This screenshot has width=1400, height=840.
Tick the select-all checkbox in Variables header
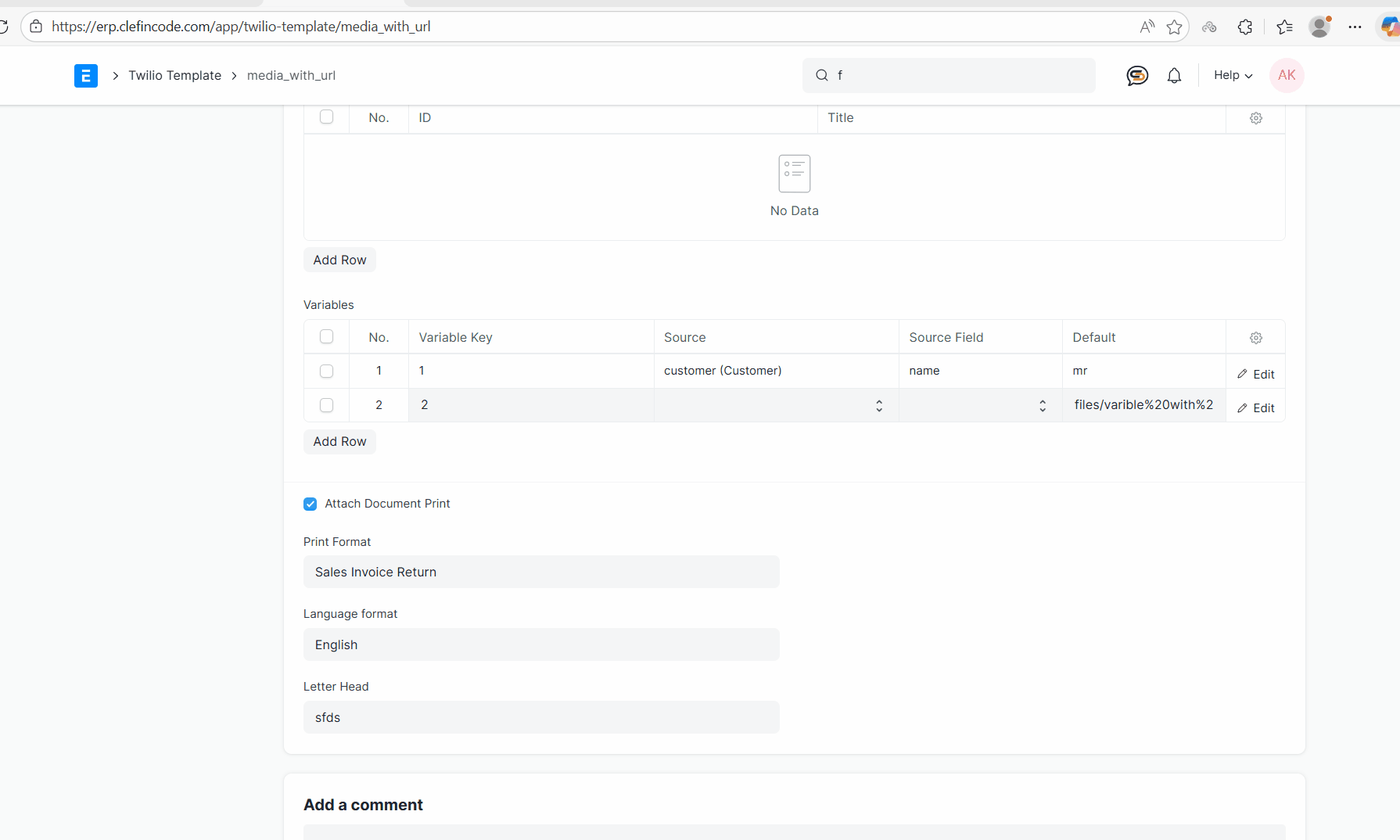[327, 337]
